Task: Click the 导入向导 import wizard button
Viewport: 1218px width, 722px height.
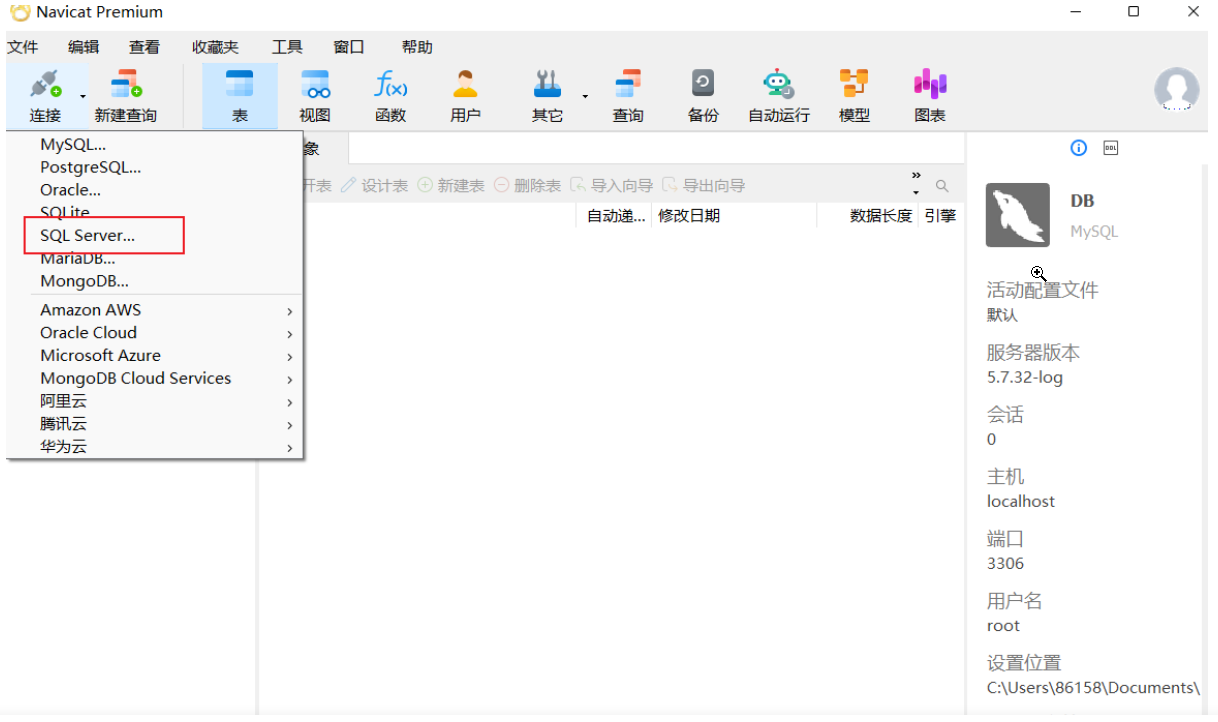Action: (611, 186)
